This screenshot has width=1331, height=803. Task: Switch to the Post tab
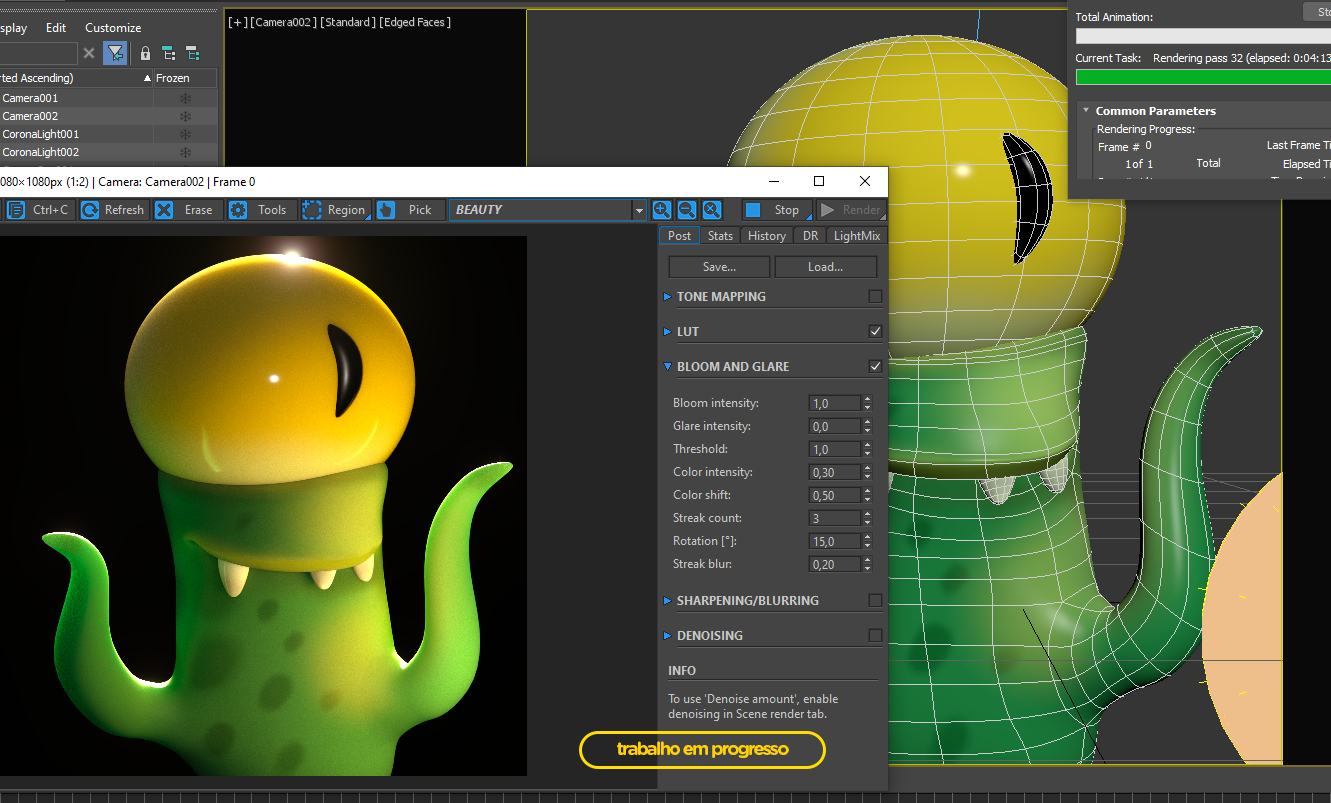click(680, 236)
